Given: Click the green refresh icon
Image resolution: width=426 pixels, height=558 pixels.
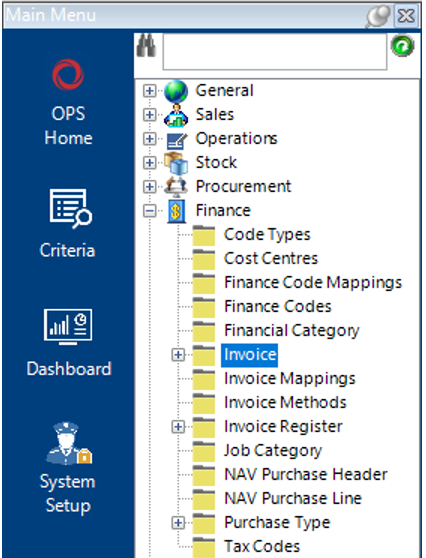Looking at the screenshot, I should pyautogui.click(x=402, y=46).
